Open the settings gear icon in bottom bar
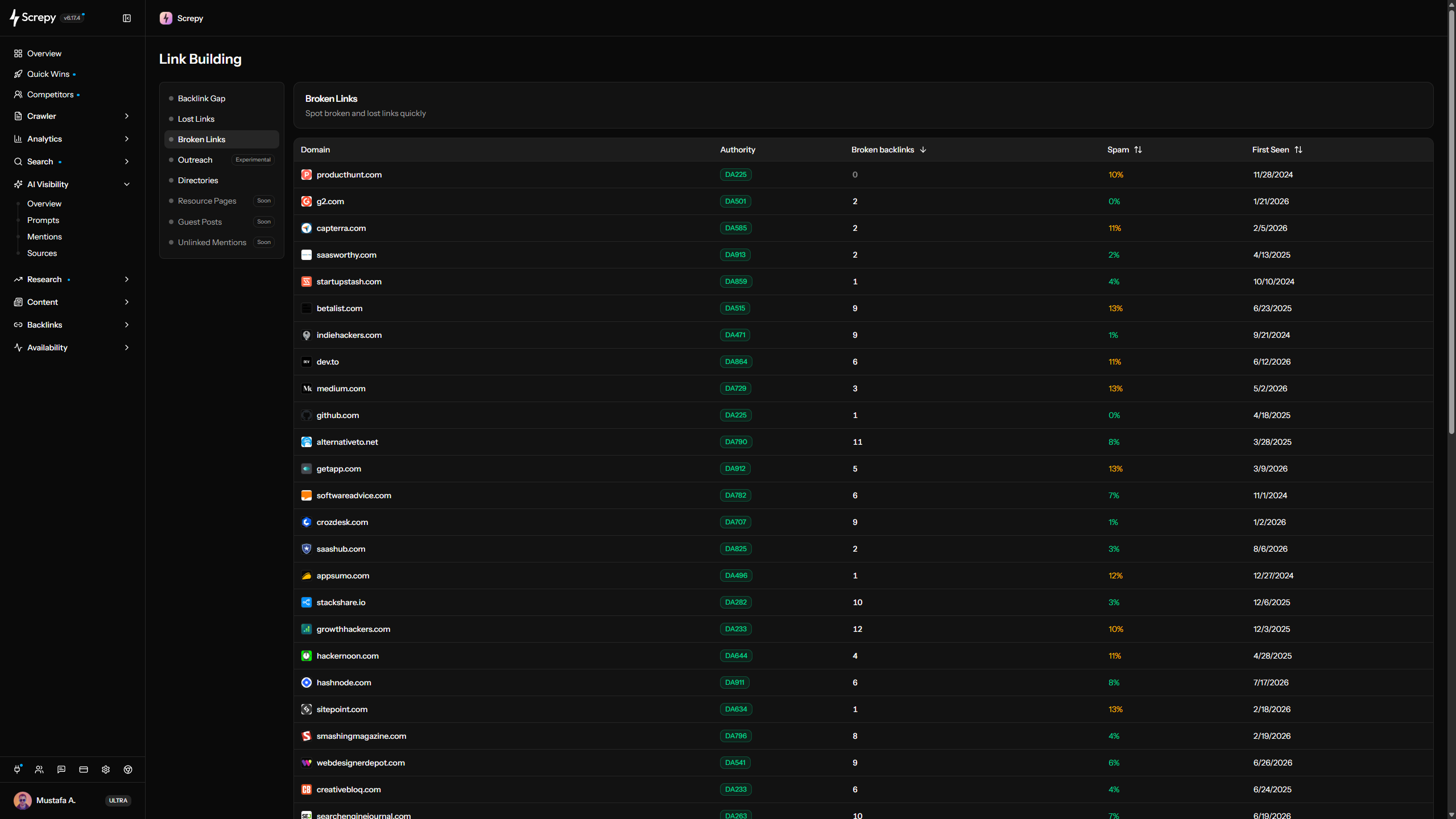Viewport: 1456px width, 819px height. pos(106,770)
